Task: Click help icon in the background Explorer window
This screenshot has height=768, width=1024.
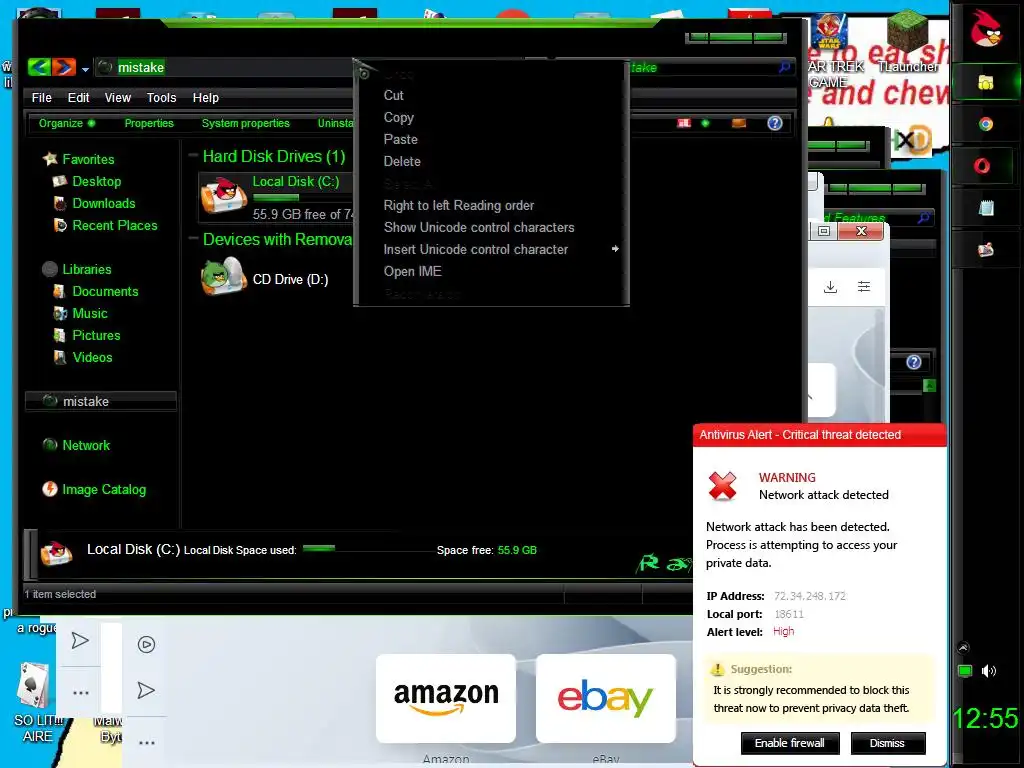Action: tap(914, 362)
